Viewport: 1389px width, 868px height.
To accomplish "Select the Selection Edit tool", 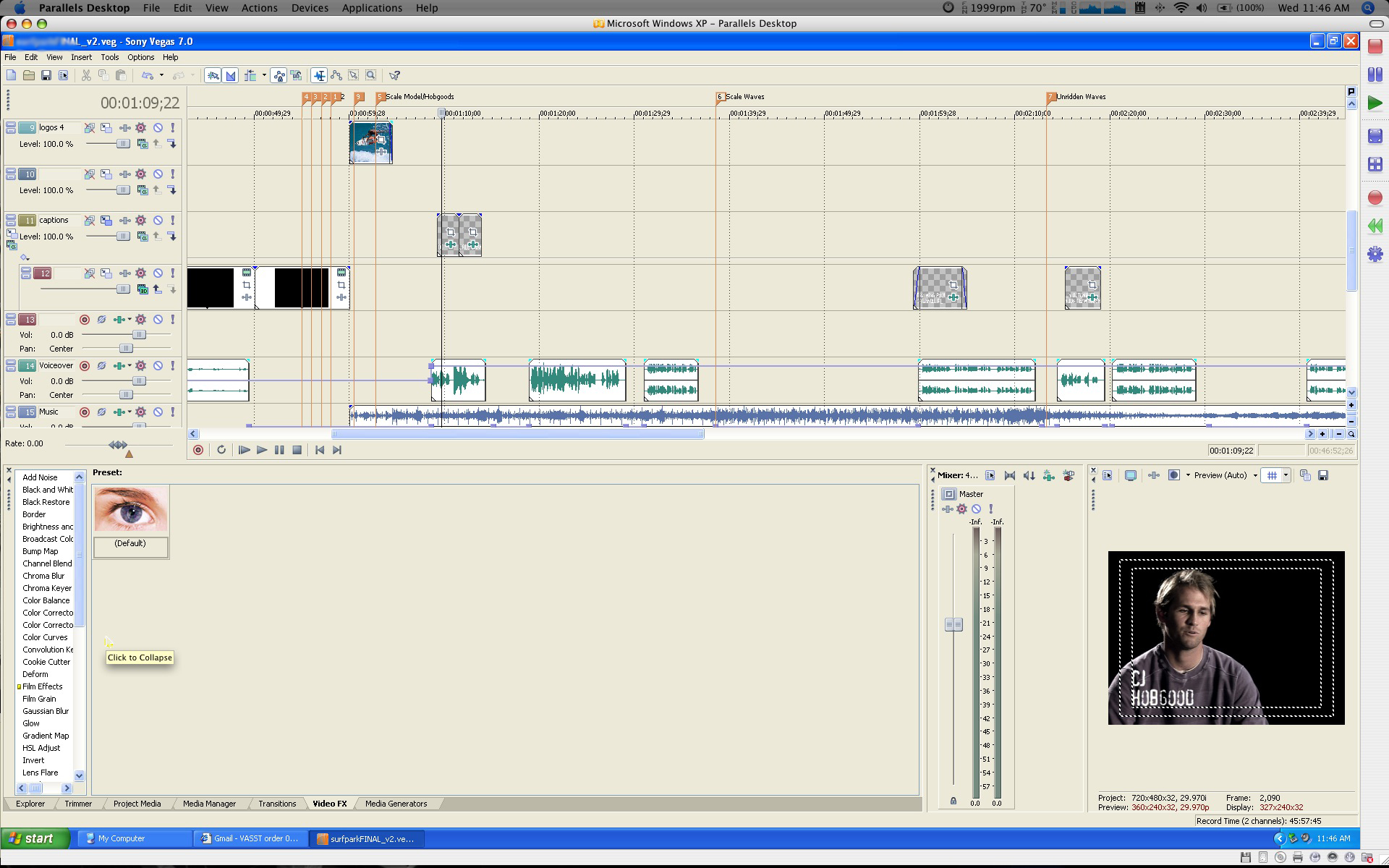I will 353,75.
